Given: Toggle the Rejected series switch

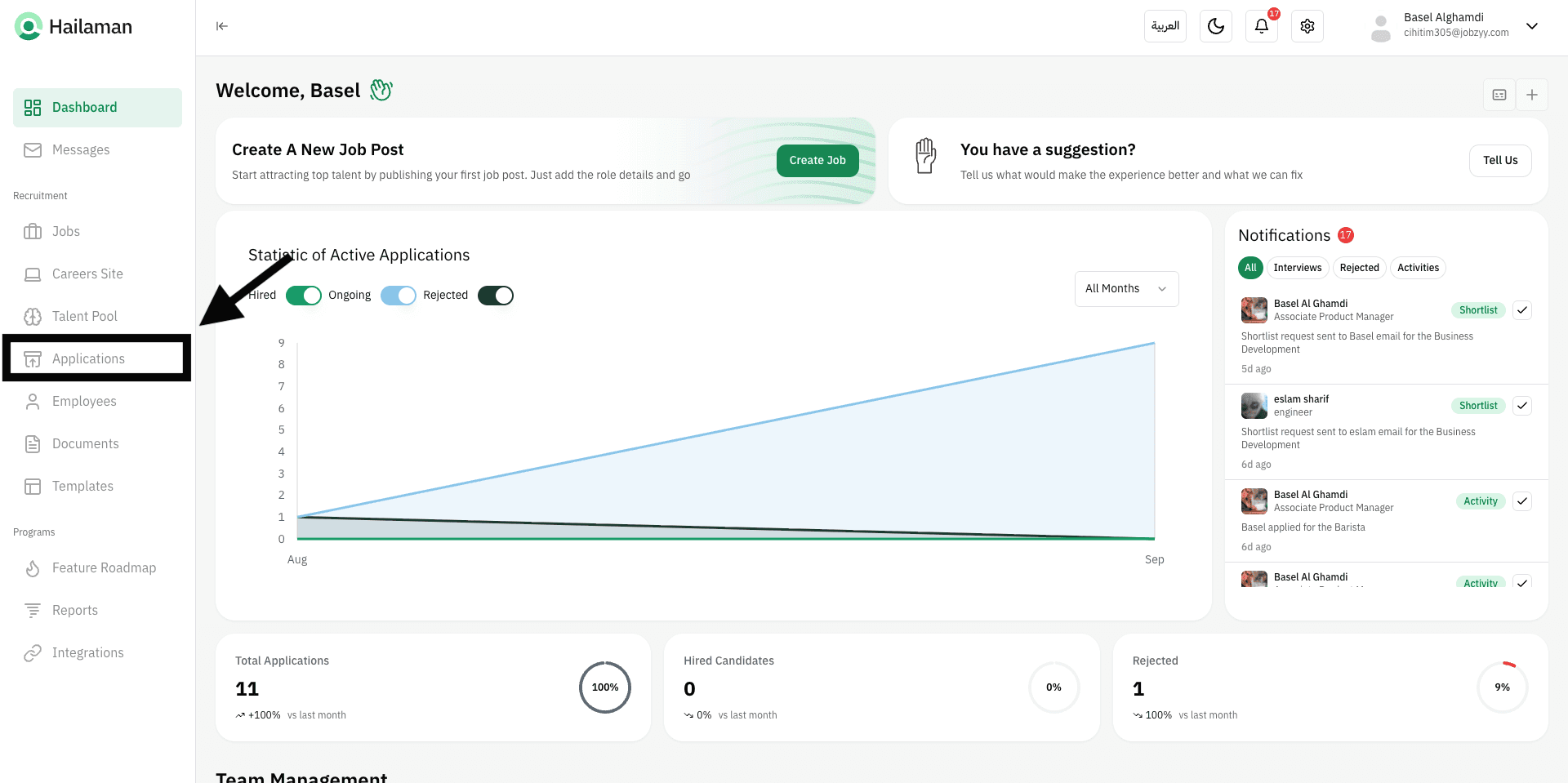Looking at the screenshot, I should 496,296.
